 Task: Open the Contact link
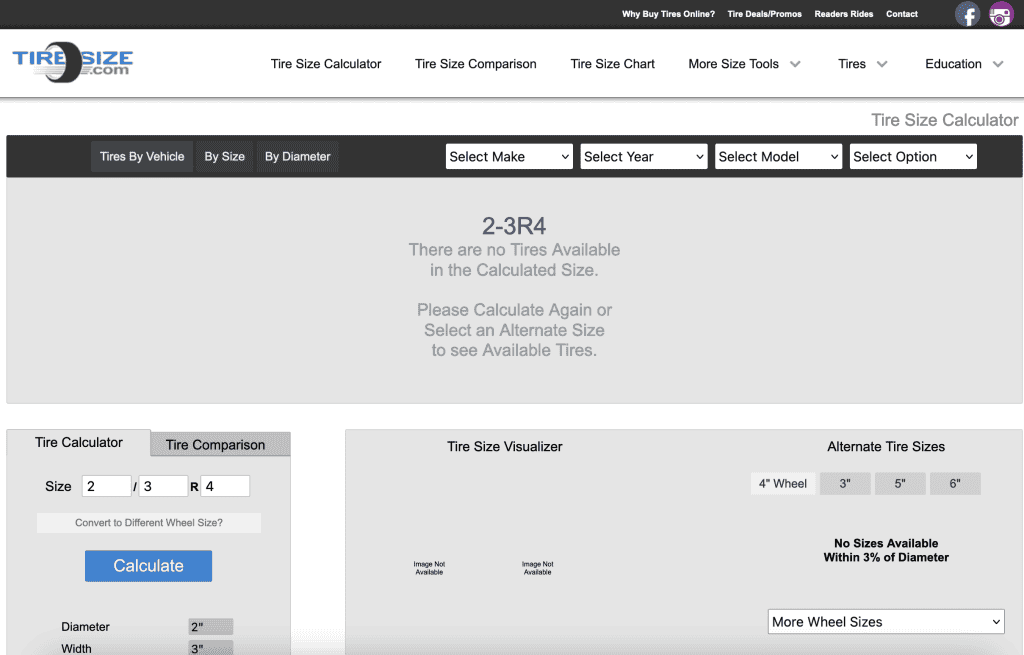click(x=902, y=14)
